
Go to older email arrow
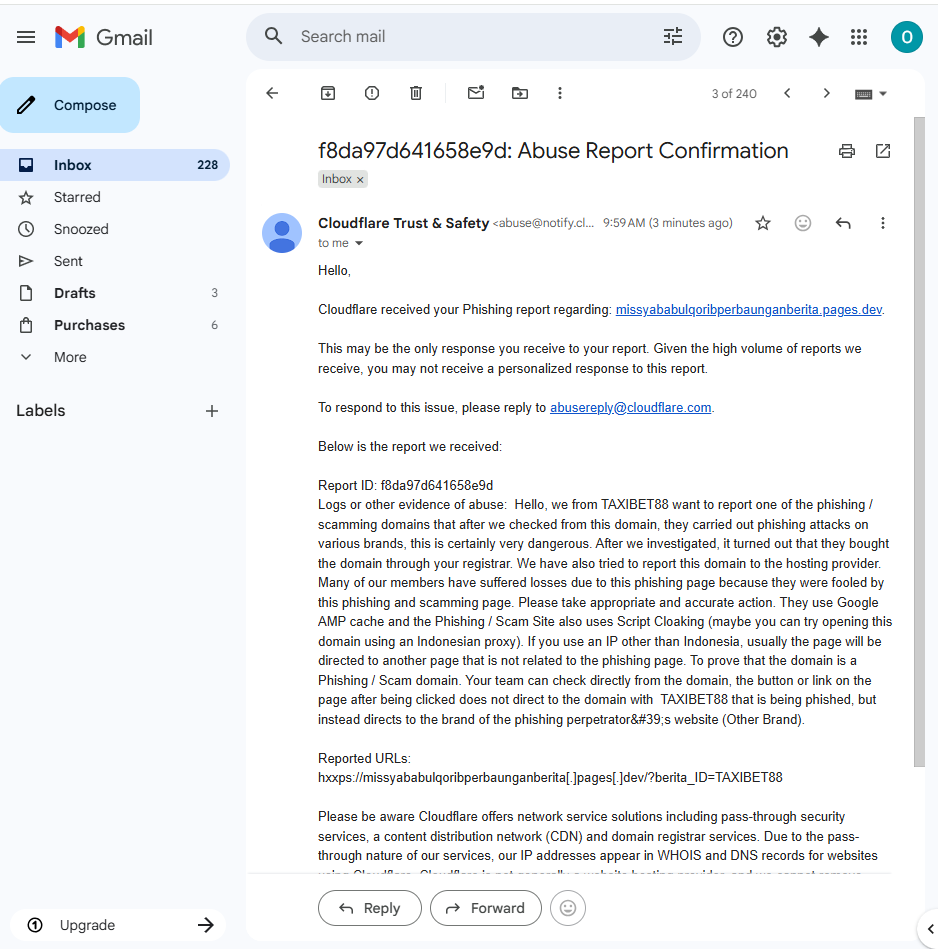pos(826,93)
